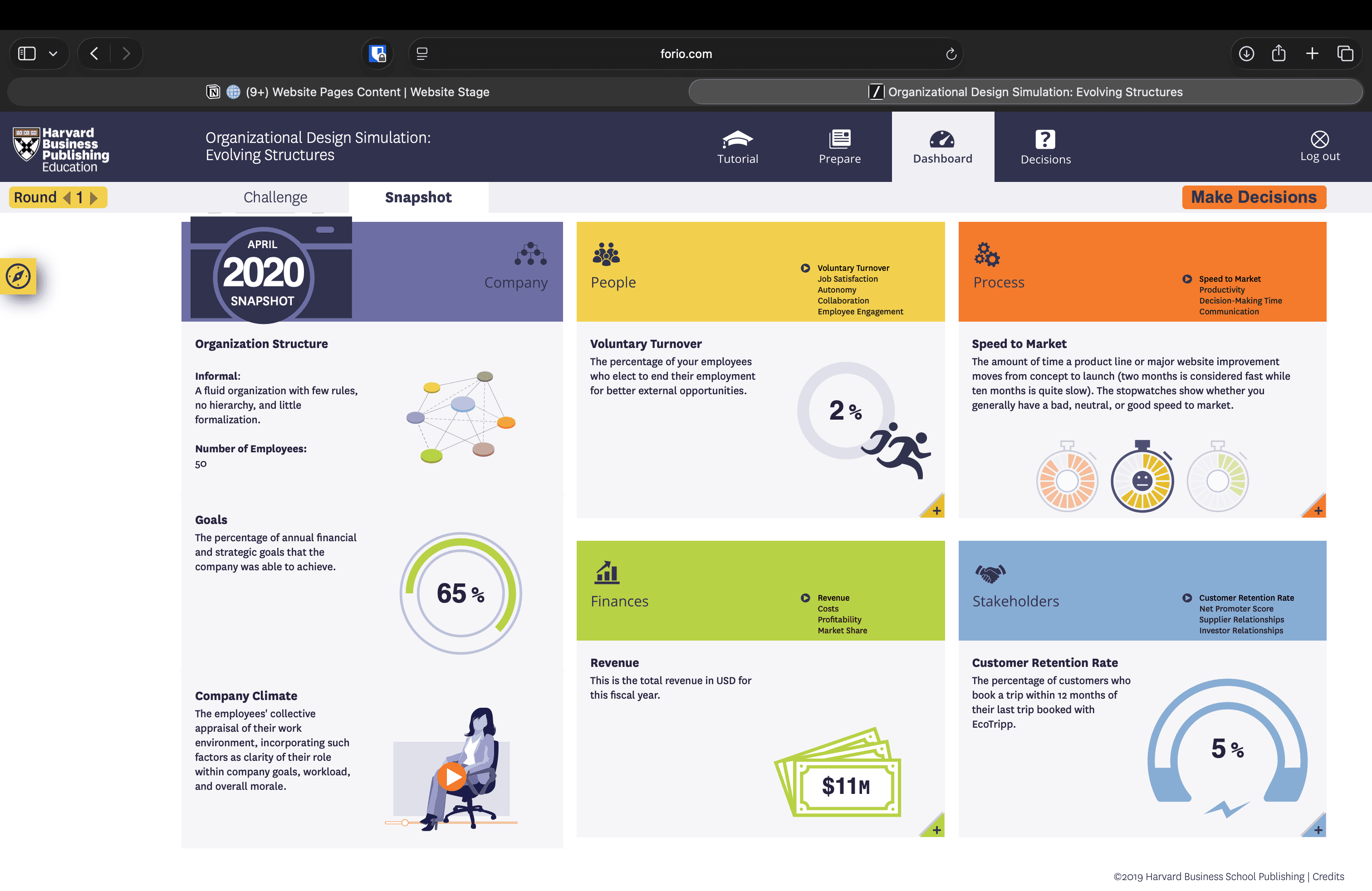Select Productivity metric under Process
The width and height of the screenshot is (1372, 891).
tap(1221, 290)
